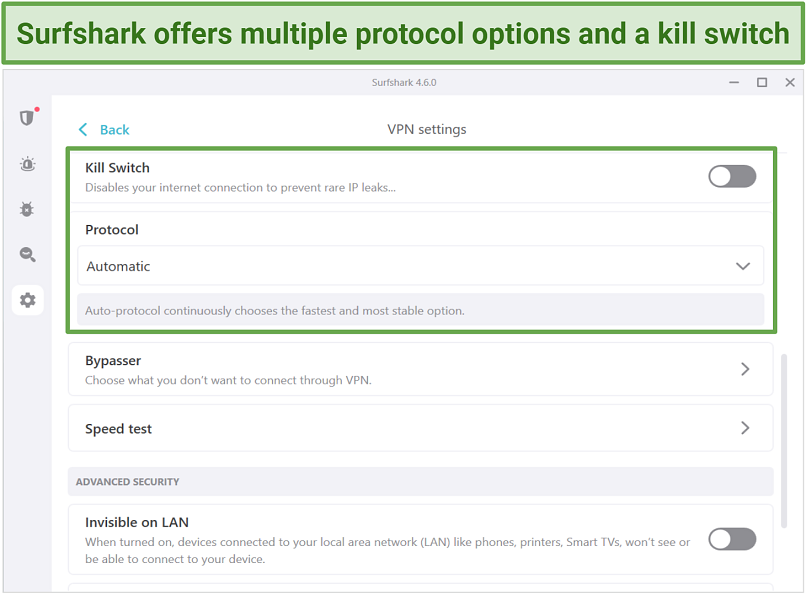Image resolution: width=806 pixels, height=595 pixels.
Task: Minimize the Surfshark window
Action: [733, 82]
